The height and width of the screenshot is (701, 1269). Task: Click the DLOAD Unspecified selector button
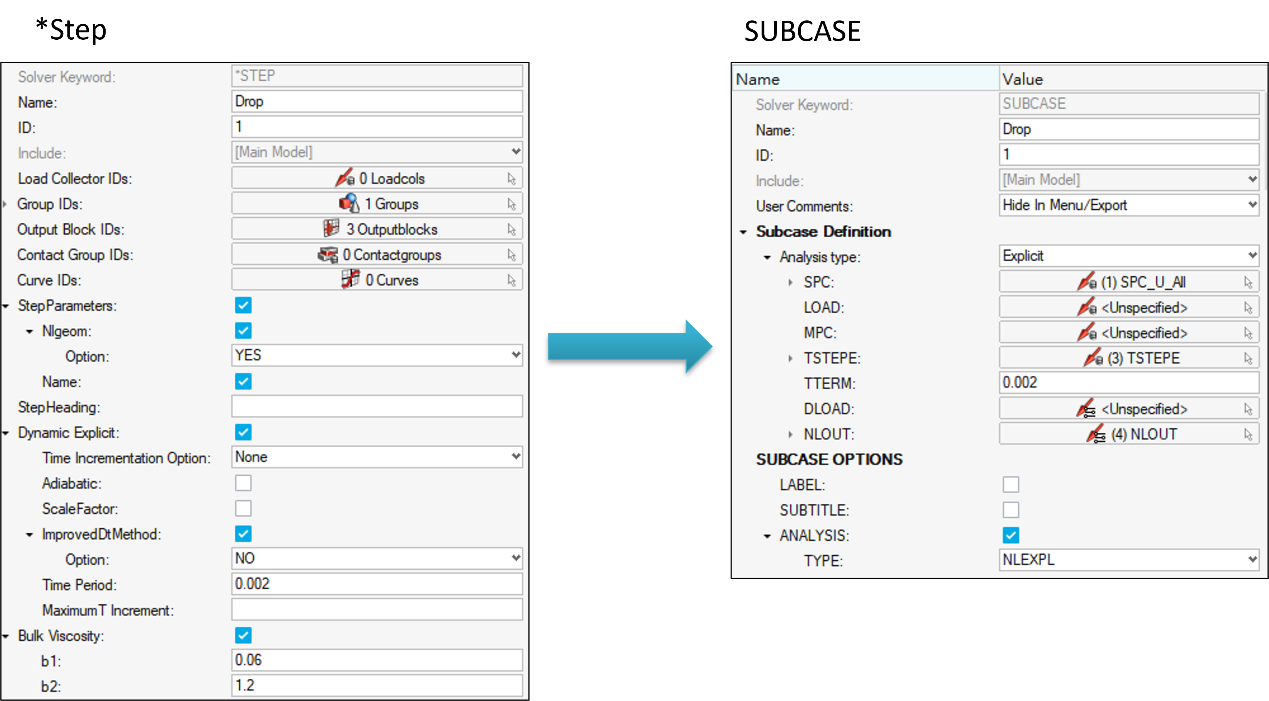[x=1129, y=409]
